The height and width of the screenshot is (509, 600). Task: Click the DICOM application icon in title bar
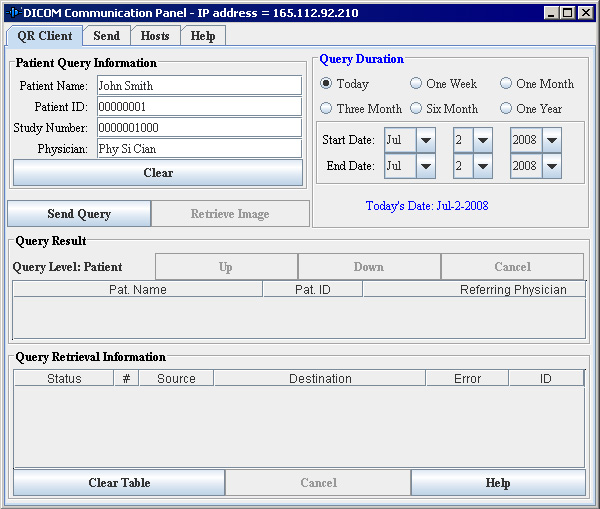(x=13, y=13)
